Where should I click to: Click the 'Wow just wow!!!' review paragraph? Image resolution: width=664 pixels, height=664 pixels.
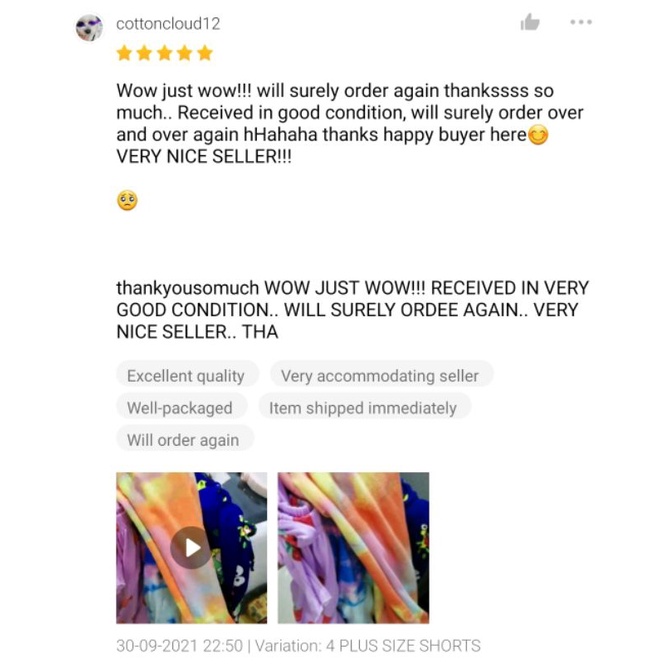[x=350, y=124]
